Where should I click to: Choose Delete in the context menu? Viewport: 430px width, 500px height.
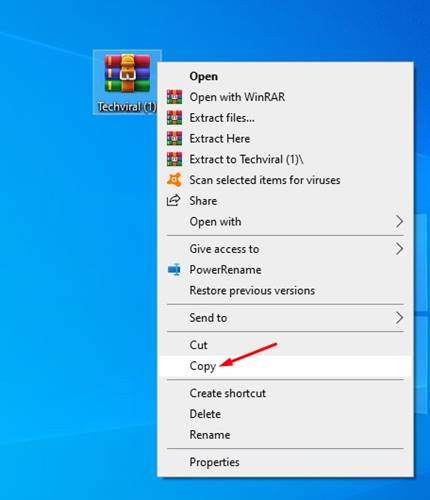(x=286, y=414)
